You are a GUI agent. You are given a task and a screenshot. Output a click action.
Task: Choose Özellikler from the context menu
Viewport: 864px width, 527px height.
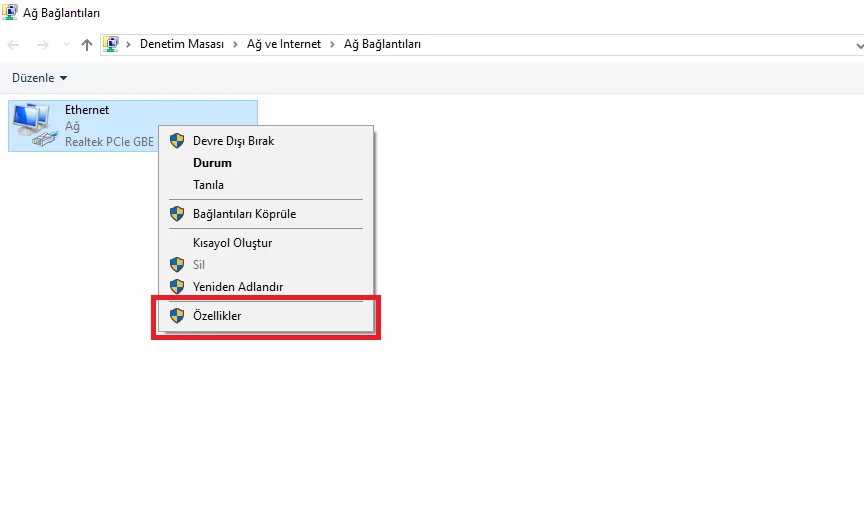(217, 316)
